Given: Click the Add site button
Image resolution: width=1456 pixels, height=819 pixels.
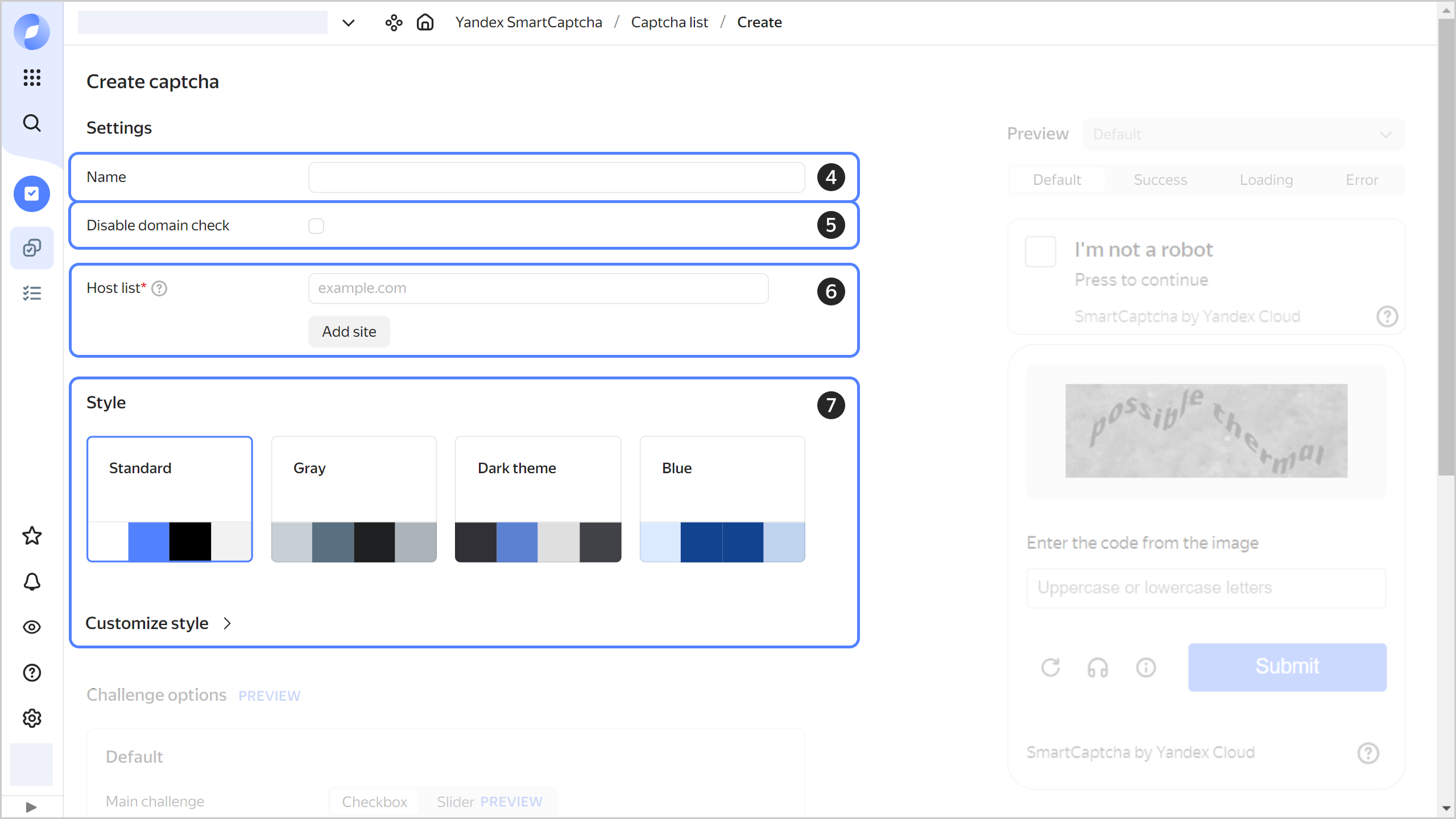Looking at the screenshot, I should 349,332.
